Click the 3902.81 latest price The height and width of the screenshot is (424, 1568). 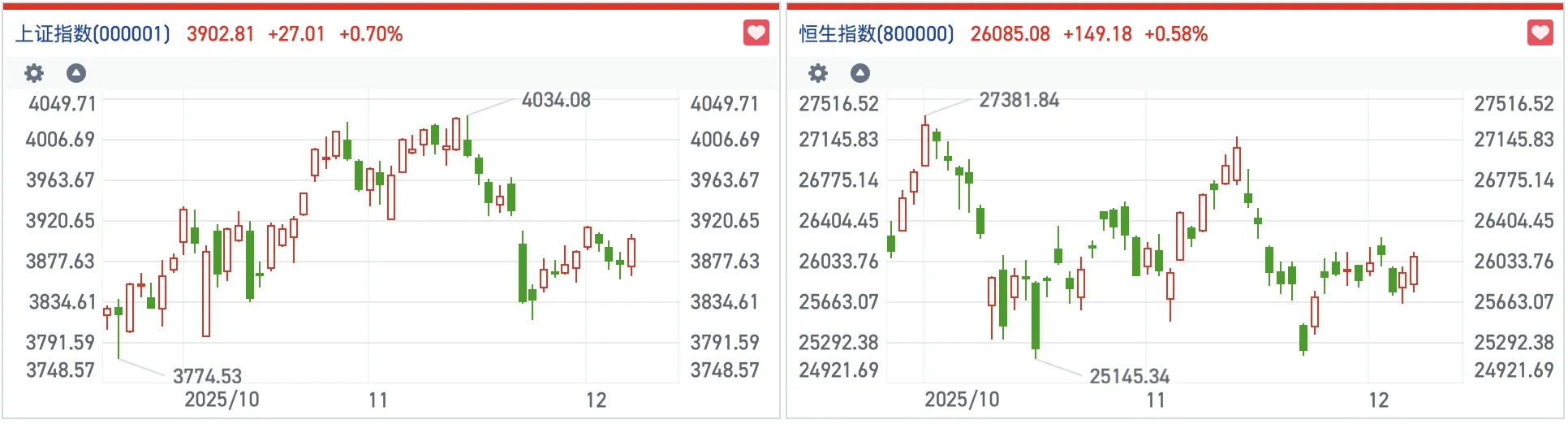pyautogui.click(x=220, y=34)
